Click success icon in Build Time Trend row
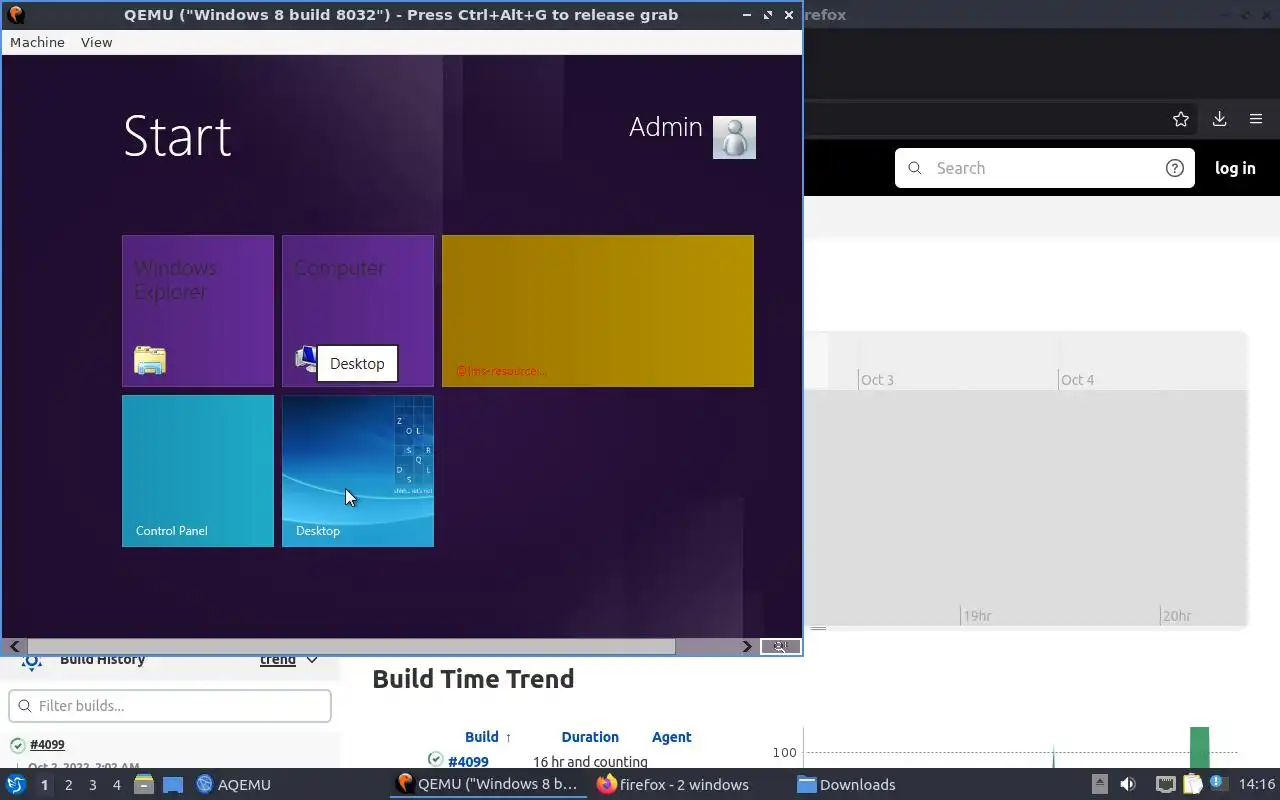 [435, 759]
